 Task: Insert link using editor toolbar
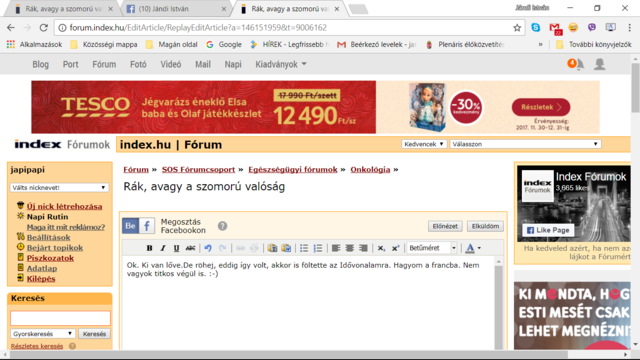240,248
